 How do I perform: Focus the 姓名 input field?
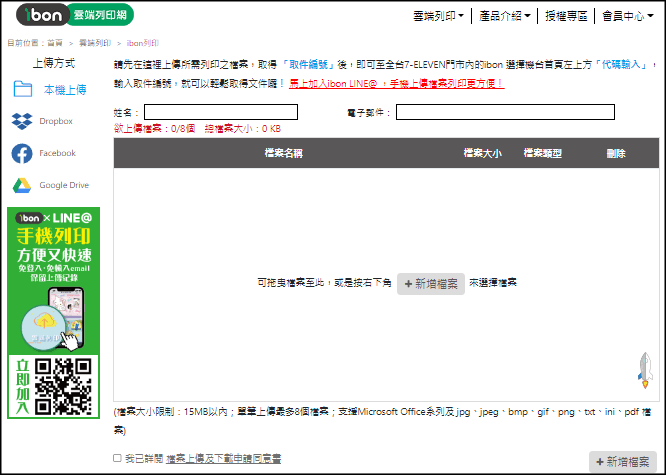click(x=230, y=112)
